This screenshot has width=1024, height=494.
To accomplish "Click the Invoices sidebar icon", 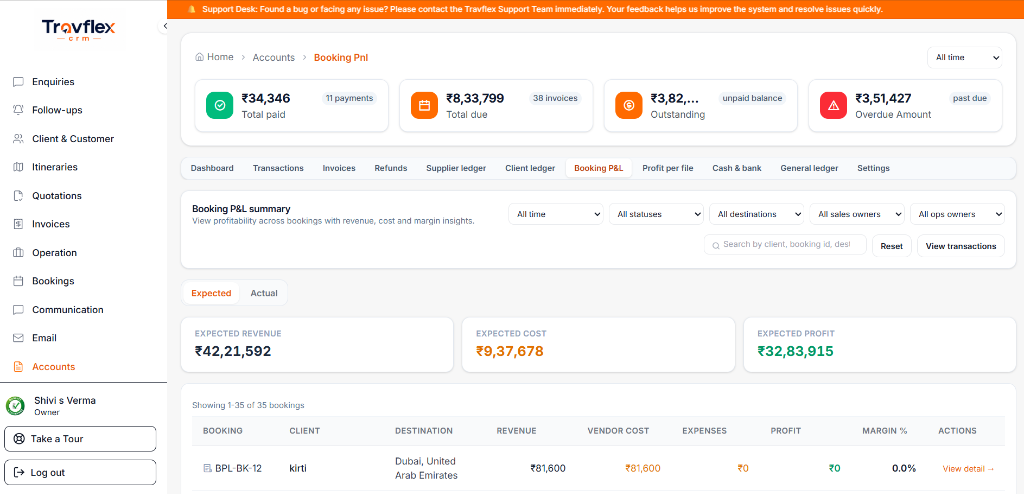I will point(18,223).
